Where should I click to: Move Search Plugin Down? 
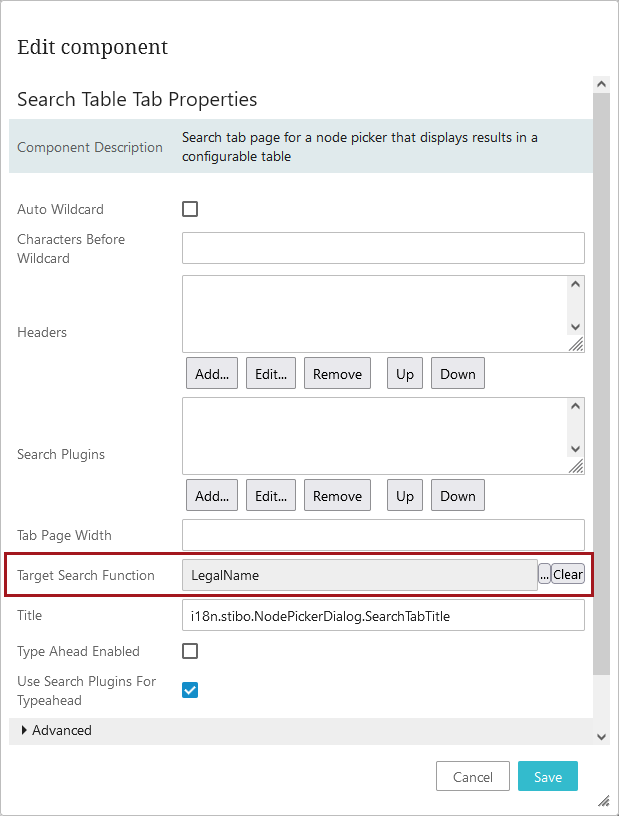[x=457, y=496]
